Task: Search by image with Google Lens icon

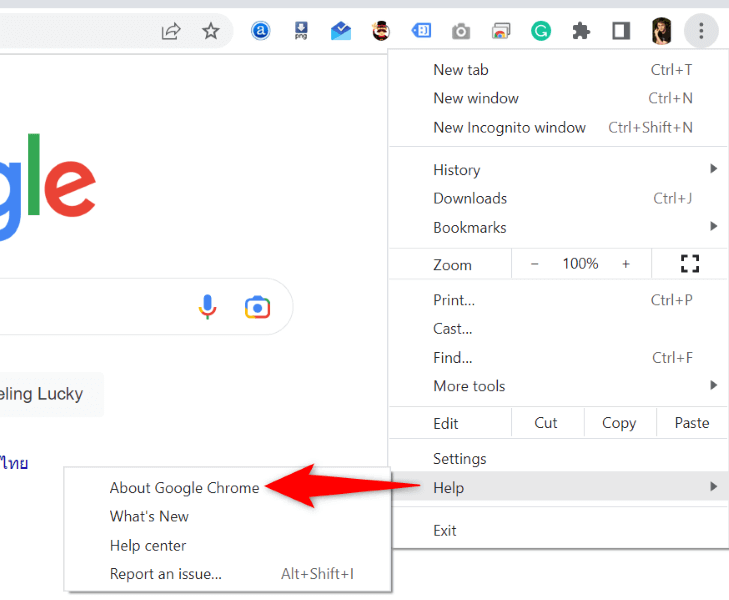Action: tap(258, 307)
